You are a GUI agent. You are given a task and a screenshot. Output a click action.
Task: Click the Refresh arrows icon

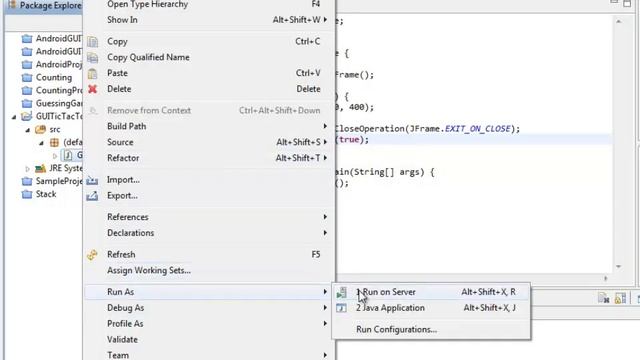click(x=92, y=255)
